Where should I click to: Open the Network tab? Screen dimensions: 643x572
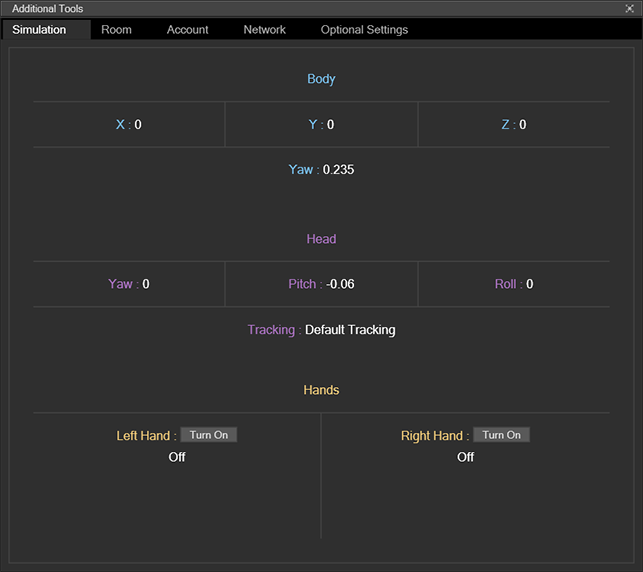[264, 30]
